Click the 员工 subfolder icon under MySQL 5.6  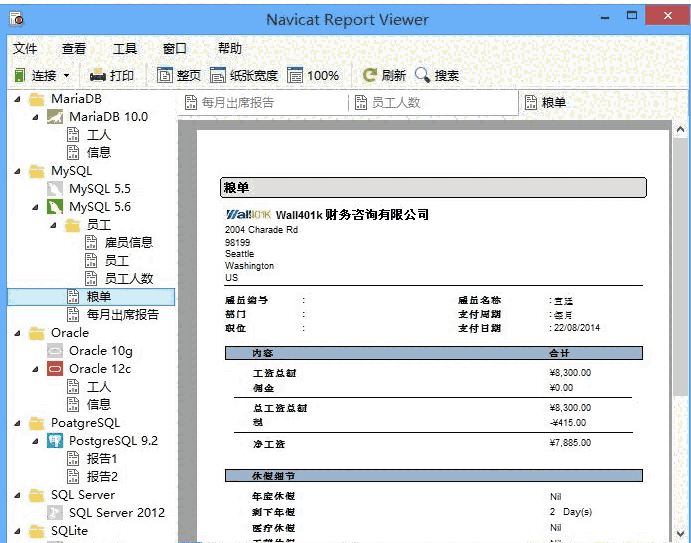pos(73,225)
